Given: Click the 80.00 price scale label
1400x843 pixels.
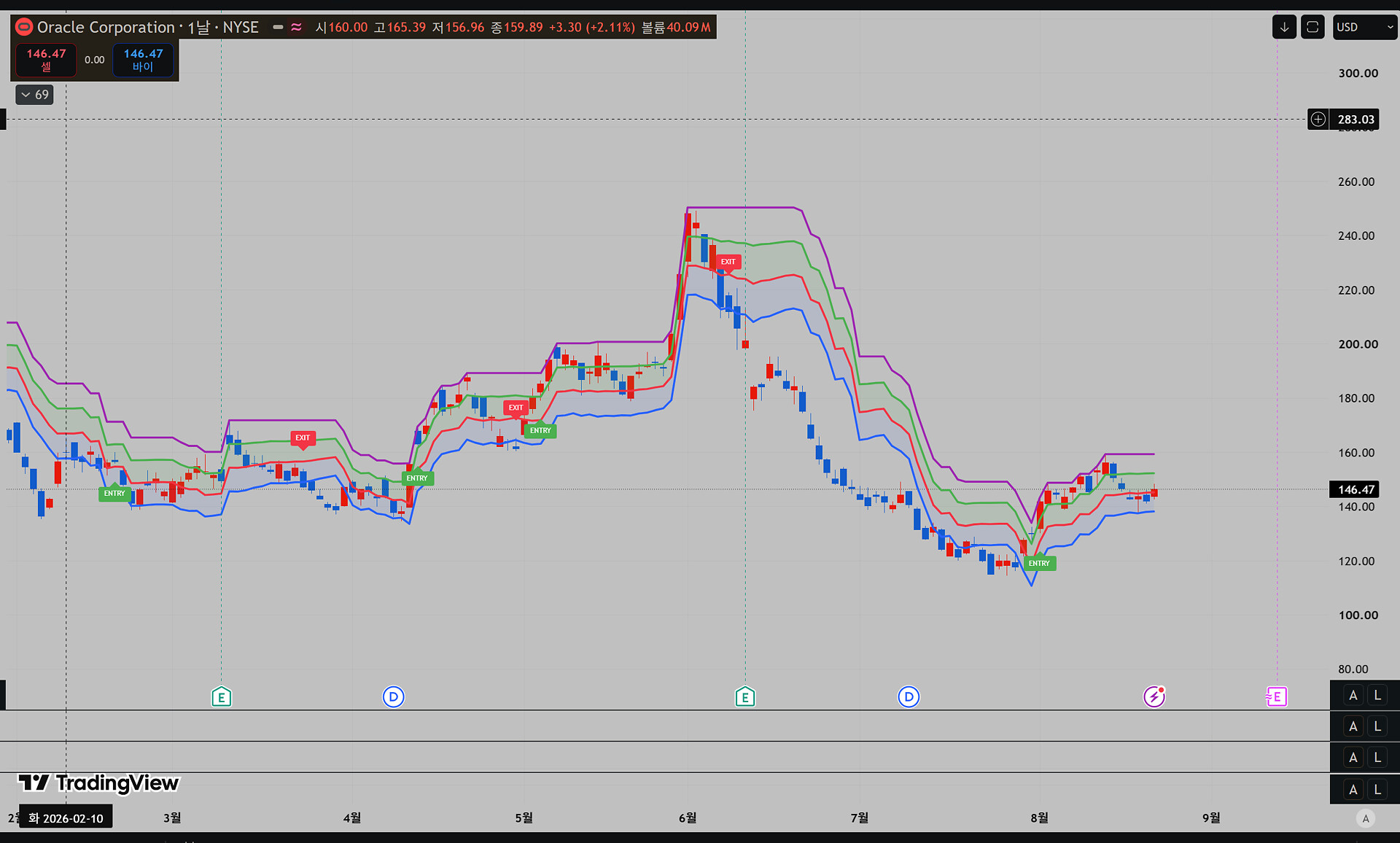Looking at the screenshot, I should [1353, 669].
